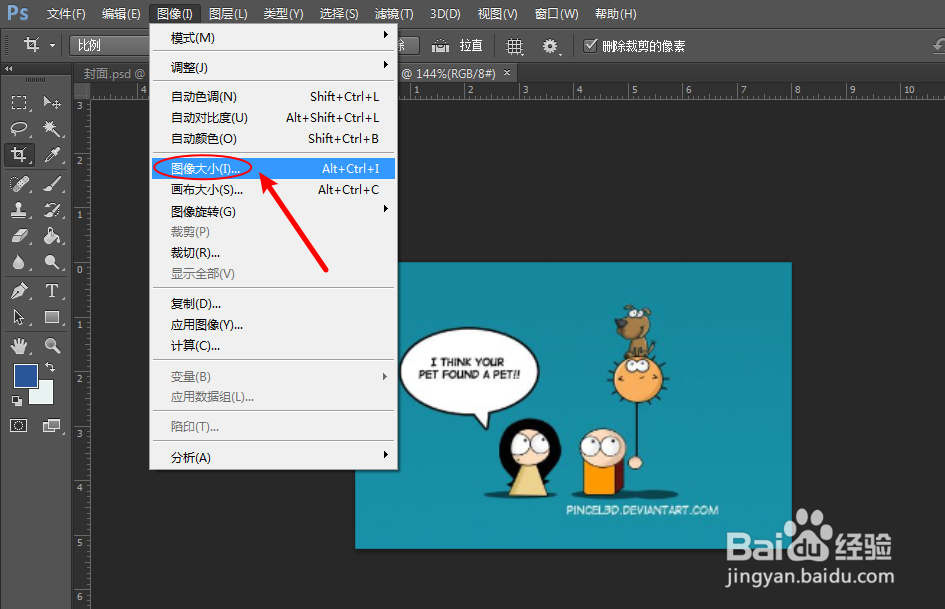Click the white background color swatch

(44, 394)
